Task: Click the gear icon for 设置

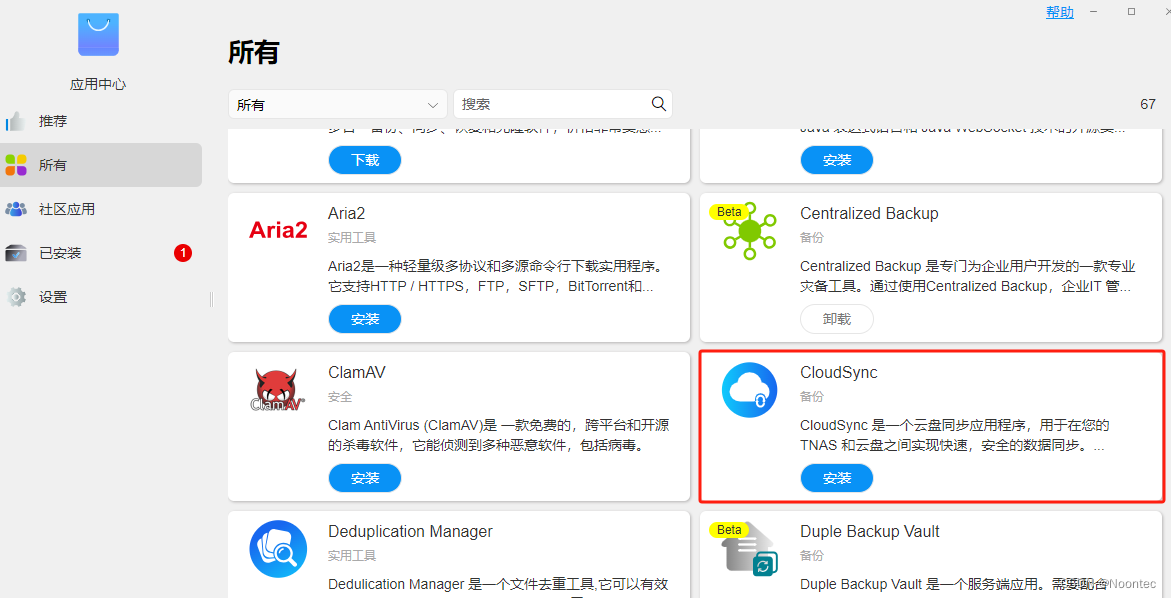Action: (16, 297)
